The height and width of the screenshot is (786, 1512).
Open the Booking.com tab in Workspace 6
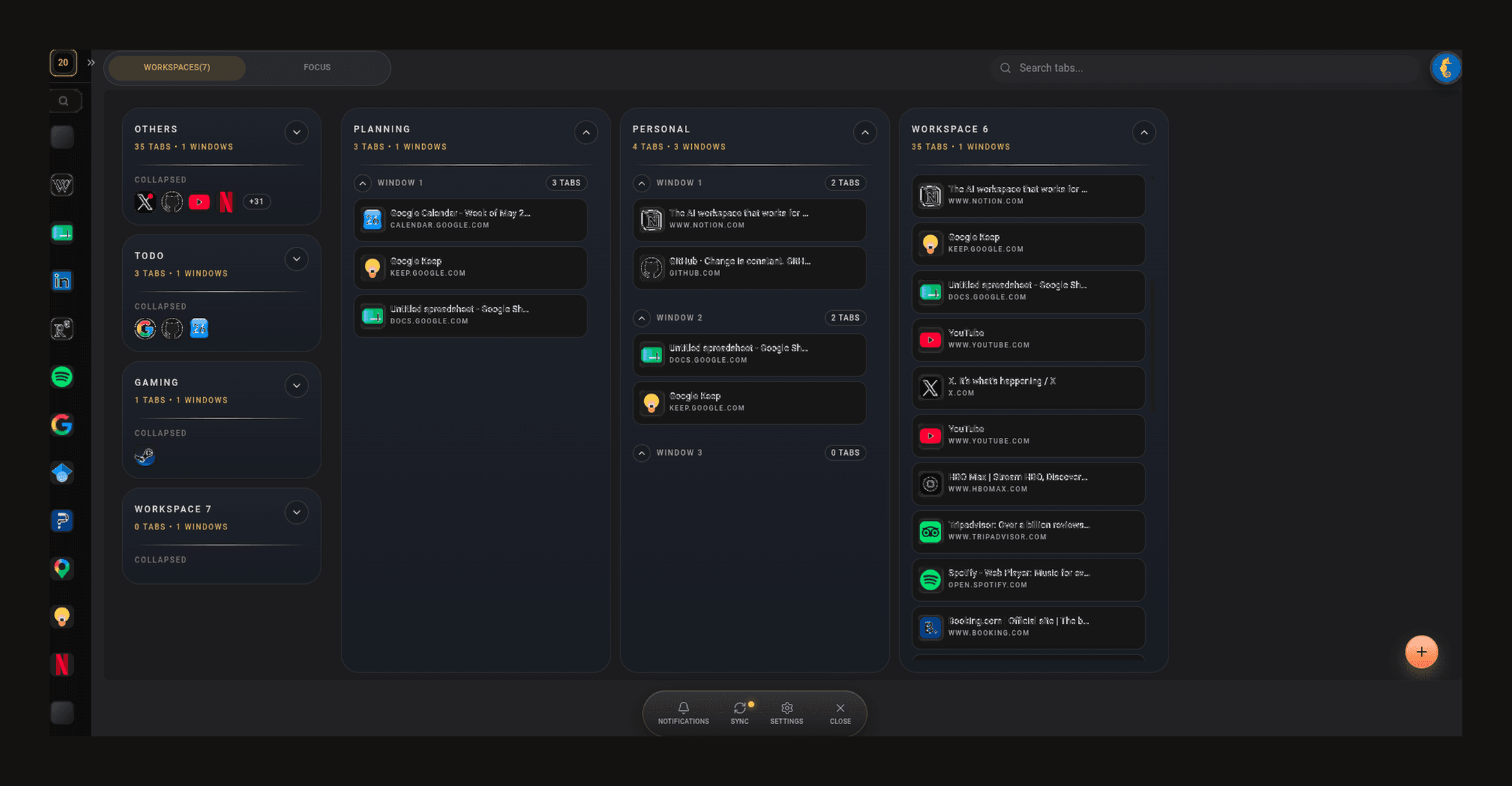coord(1028,627)
